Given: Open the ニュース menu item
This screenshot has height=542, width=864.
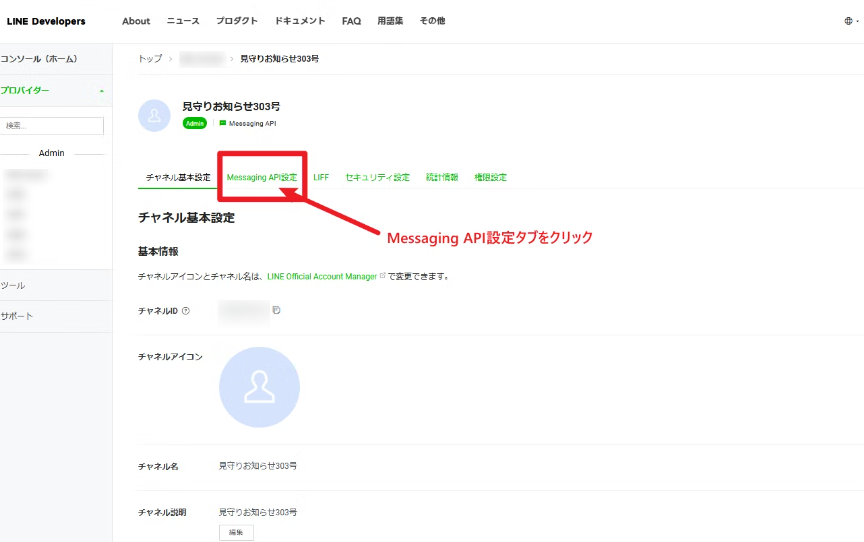Looking at the screenshot, I should (183, 21).
